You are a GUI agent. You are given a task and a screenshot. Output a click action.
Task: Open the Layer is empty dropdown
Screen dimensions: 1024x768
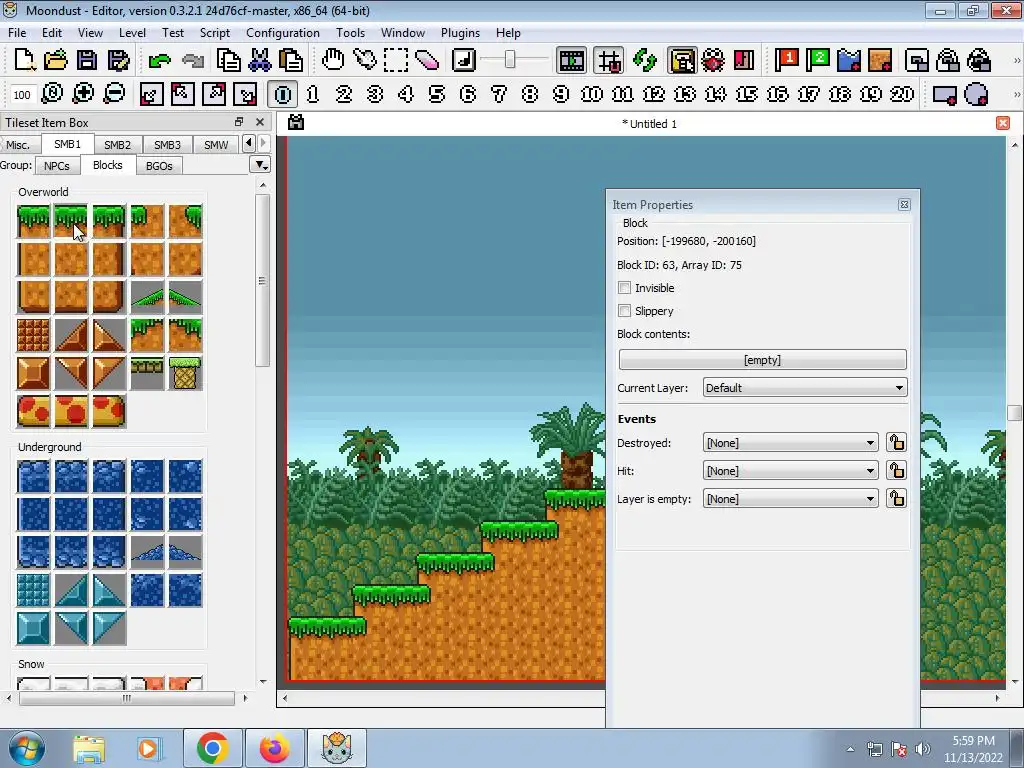790,499
